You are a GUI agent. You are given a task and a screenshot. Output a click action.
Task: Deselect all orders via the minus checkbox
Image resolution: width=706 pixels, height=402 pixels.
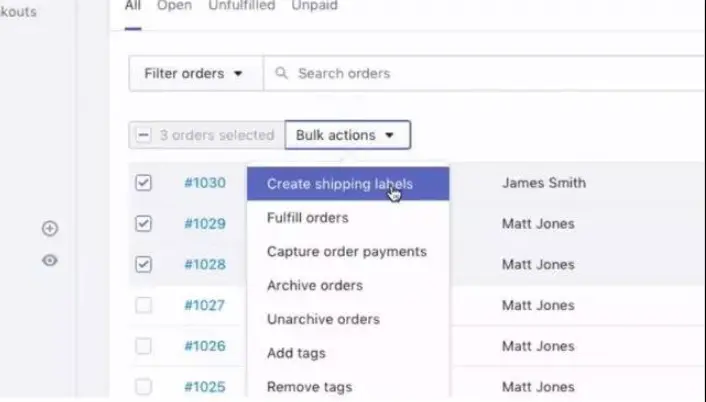pyautogui.click(x=143, y=135)
